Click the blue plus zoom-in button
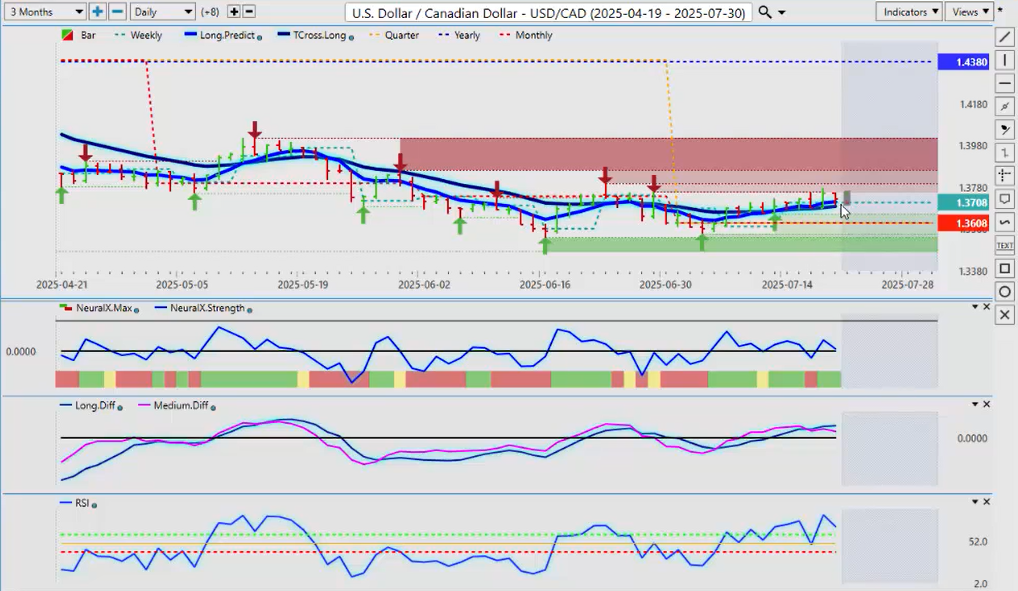Screen dimensions: 1018x591 (x=97, y=12)
